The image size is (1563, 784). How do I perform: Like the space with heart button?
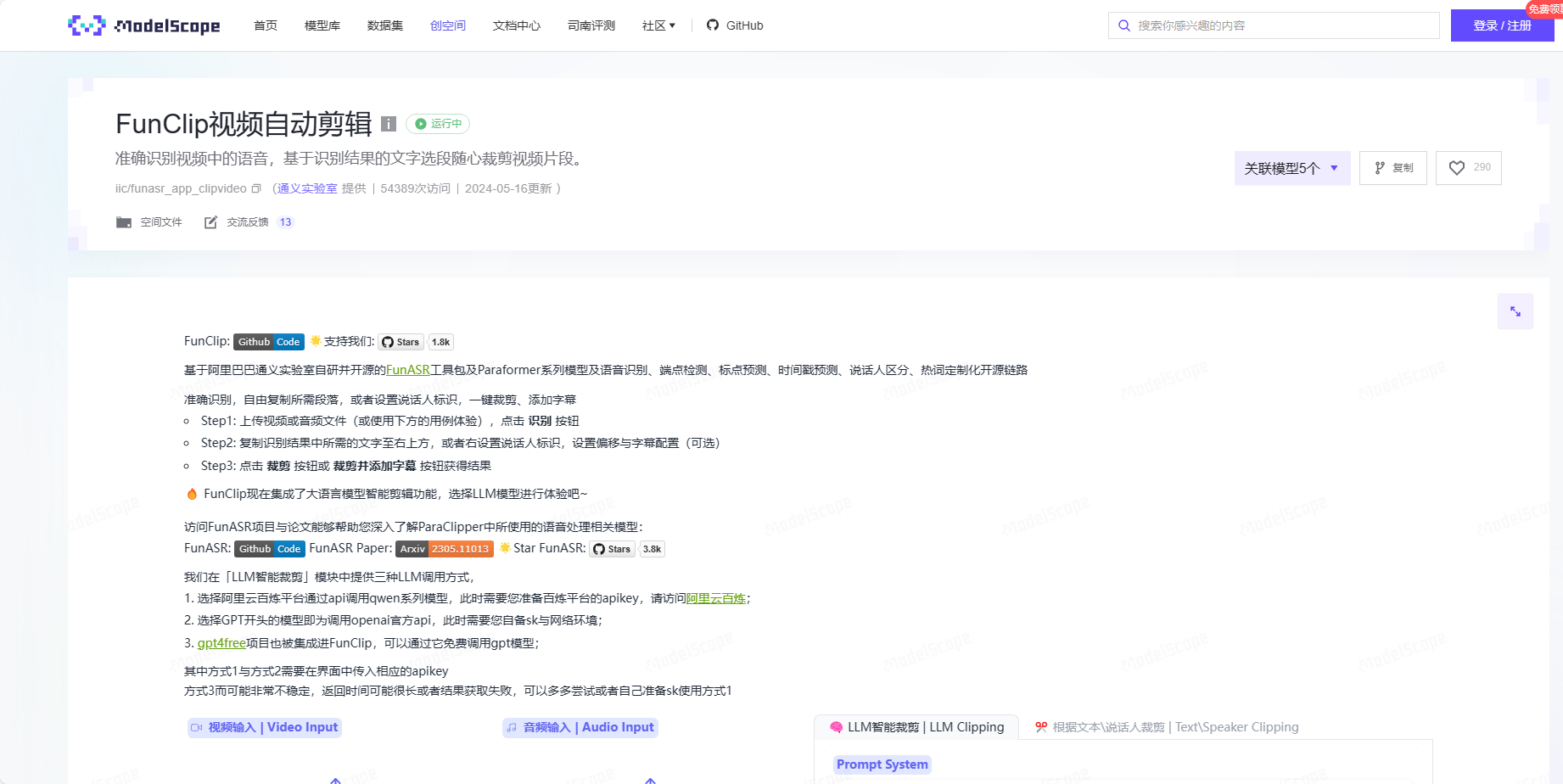(1469, 168)
